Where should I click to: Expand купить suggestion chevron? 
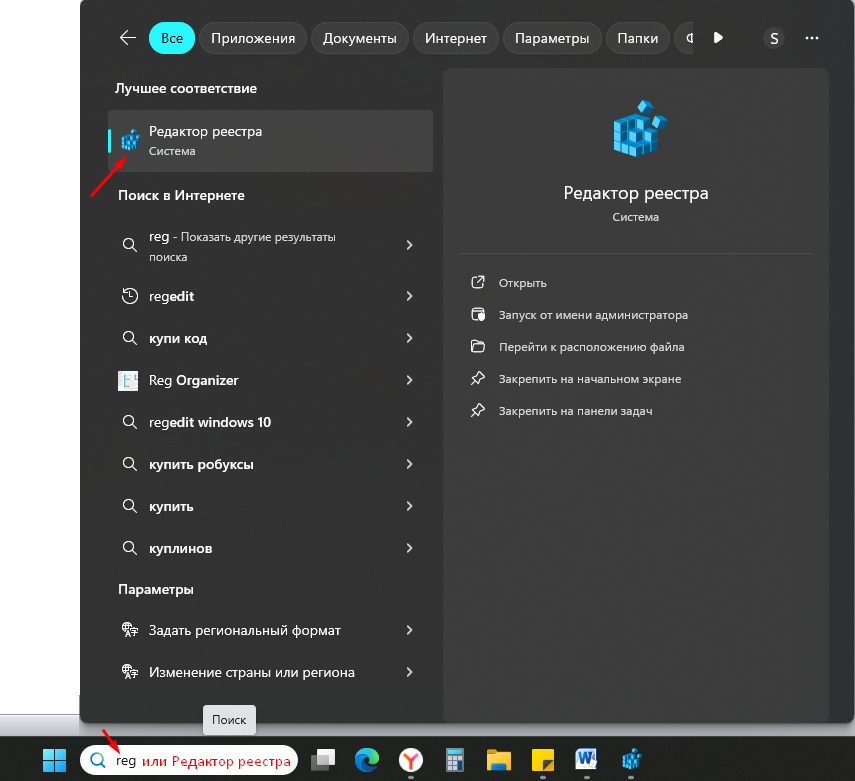(x=410, y=506)
